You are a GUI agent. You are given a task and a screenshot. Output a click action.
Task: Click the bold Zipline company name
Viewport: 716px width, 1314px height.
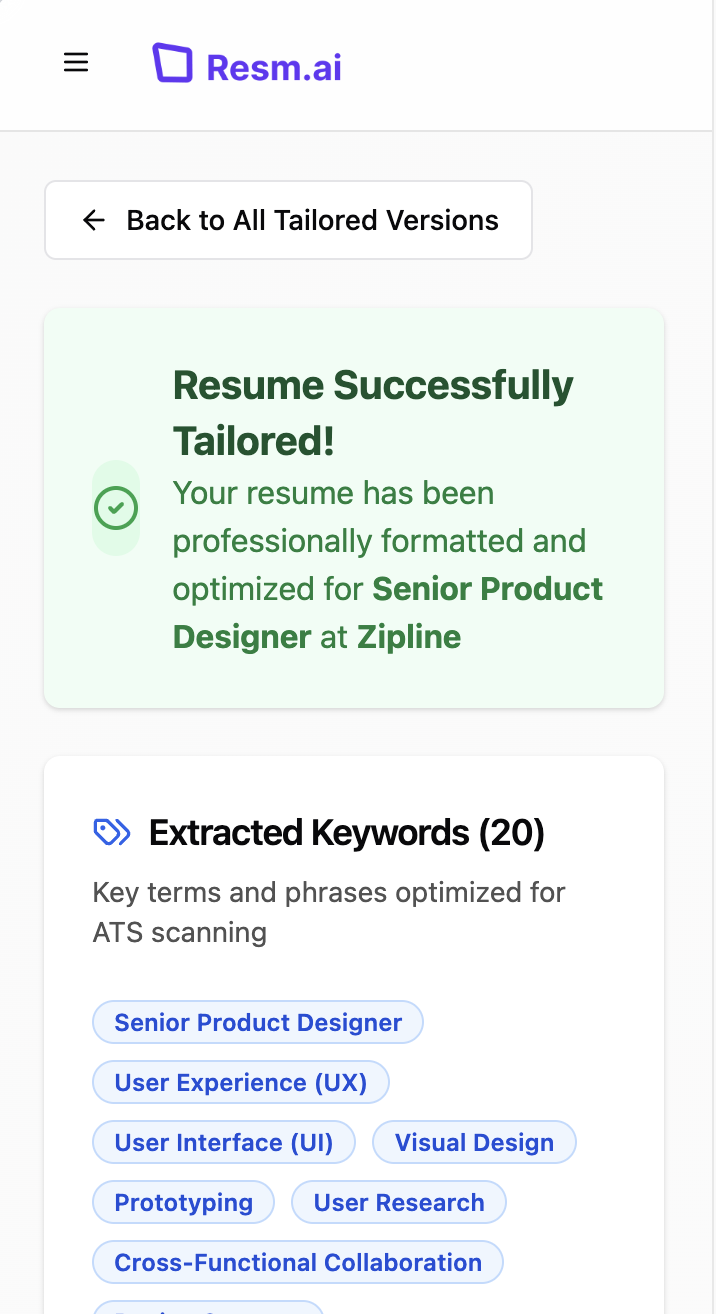point(409,637)
